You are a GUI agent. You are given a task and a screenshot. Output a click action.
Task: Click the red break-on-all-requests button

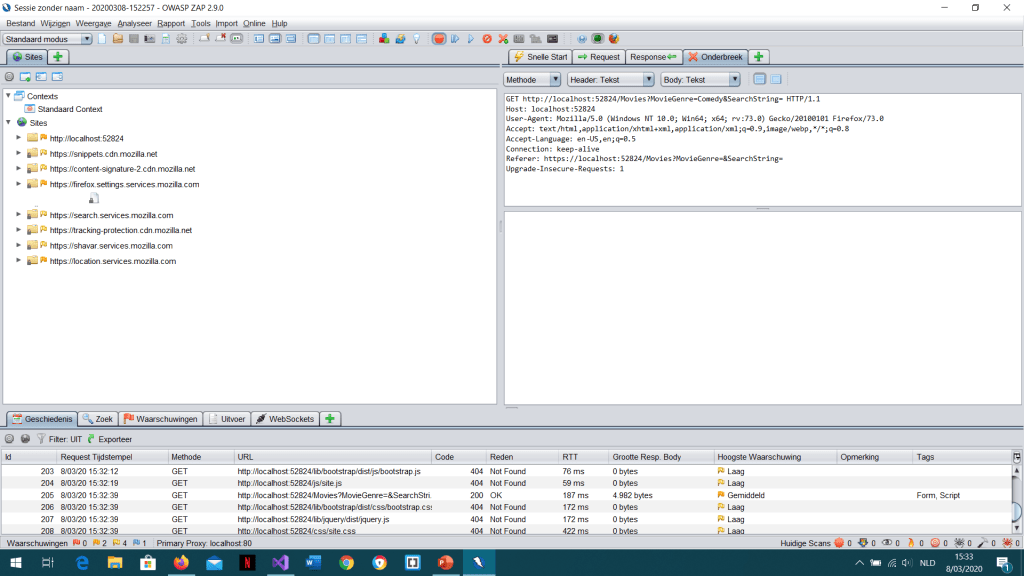439,39
